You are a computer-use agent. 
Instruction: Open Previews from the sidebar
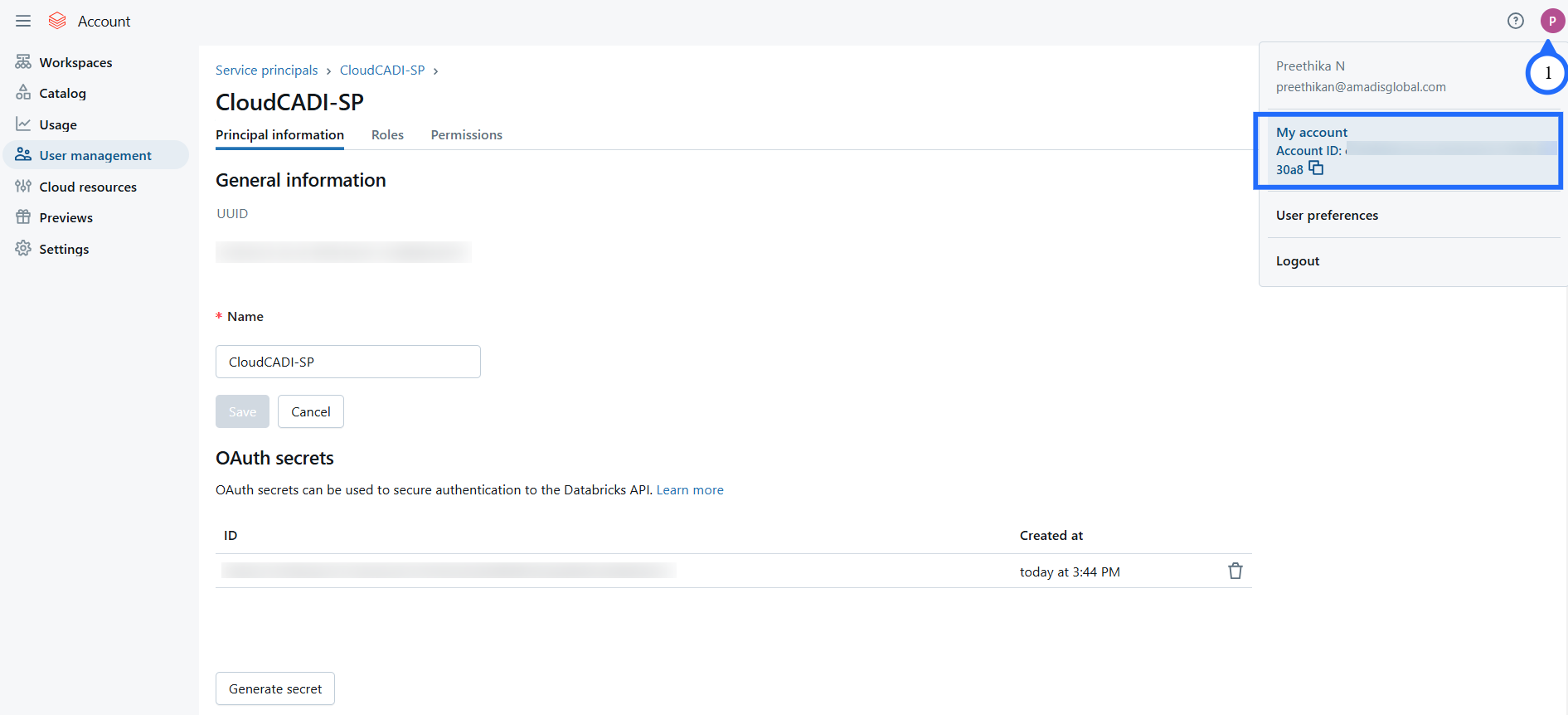pyautogui.click(x=66, y=217)
